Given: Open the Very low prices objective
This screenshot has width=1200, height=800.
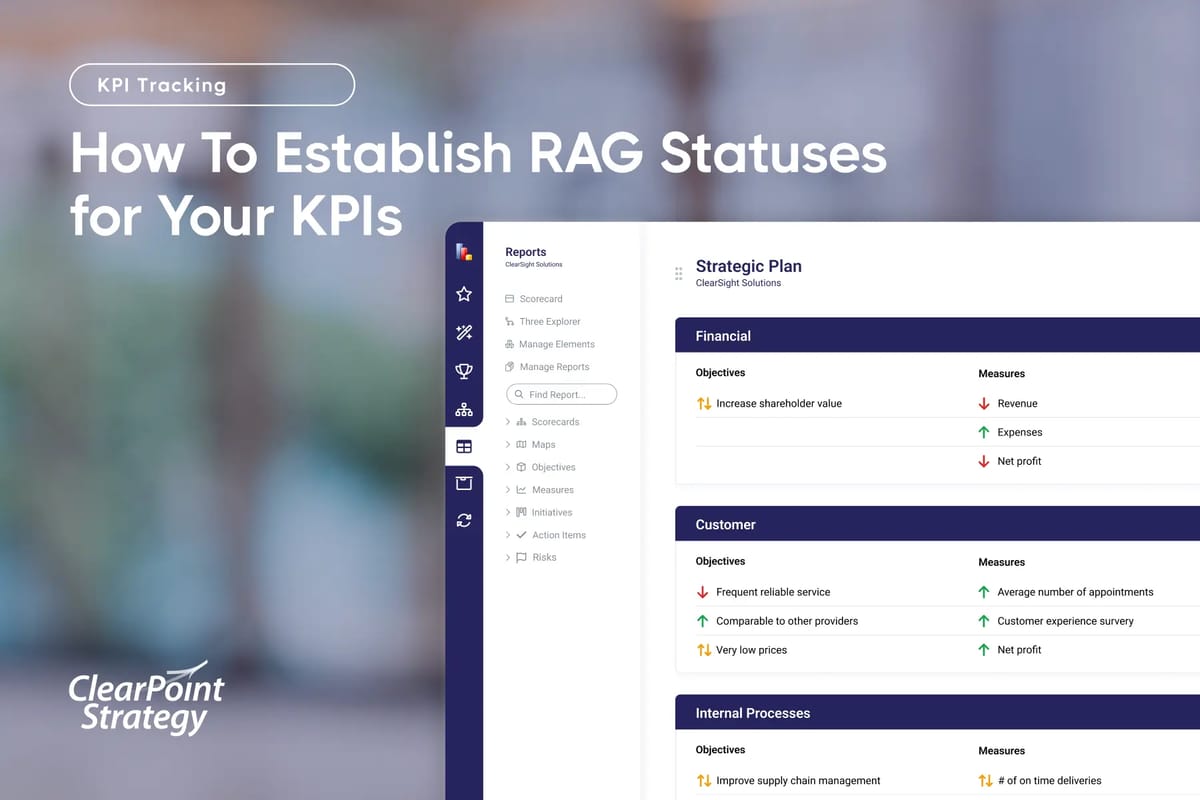Looking at the screenshot, I should click(751, 650).
